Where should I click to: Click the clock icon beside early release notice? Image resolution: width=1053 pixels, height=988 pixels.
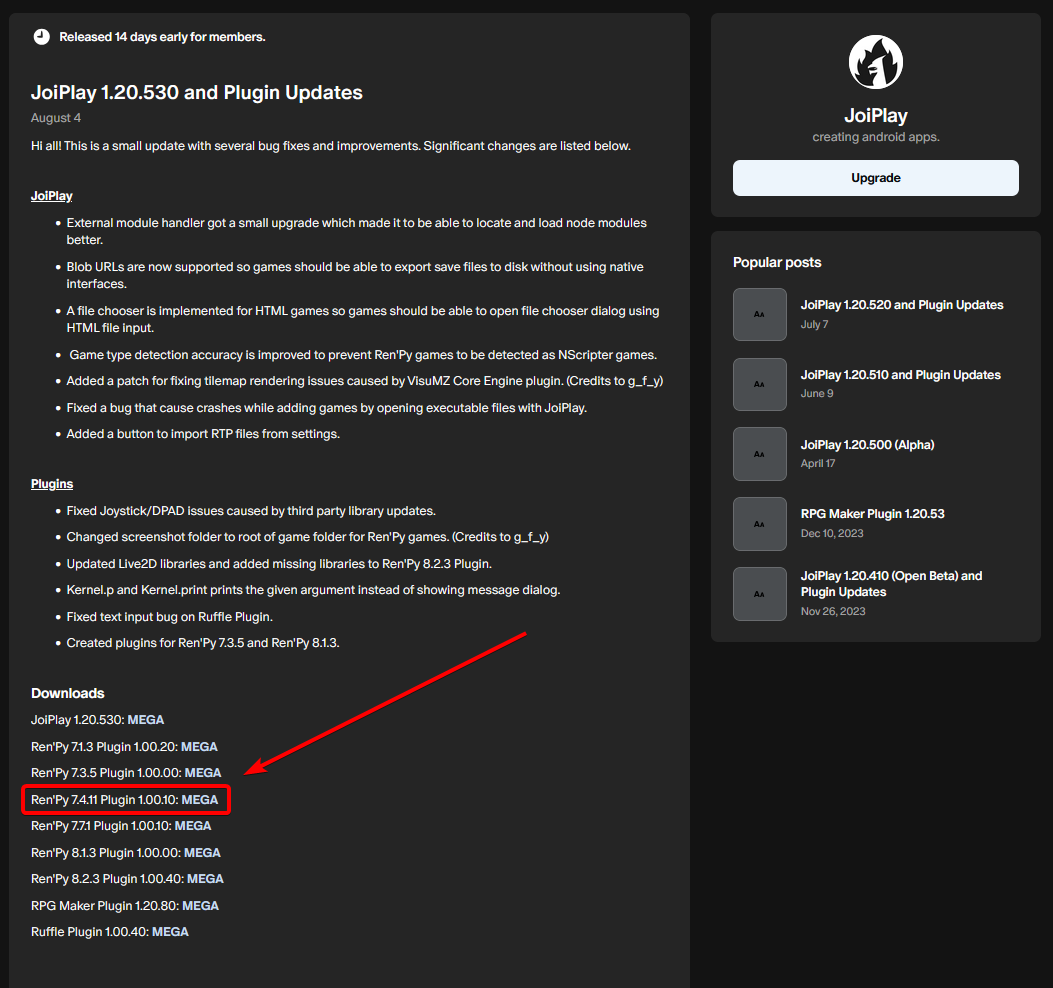(x=42, y=37)
